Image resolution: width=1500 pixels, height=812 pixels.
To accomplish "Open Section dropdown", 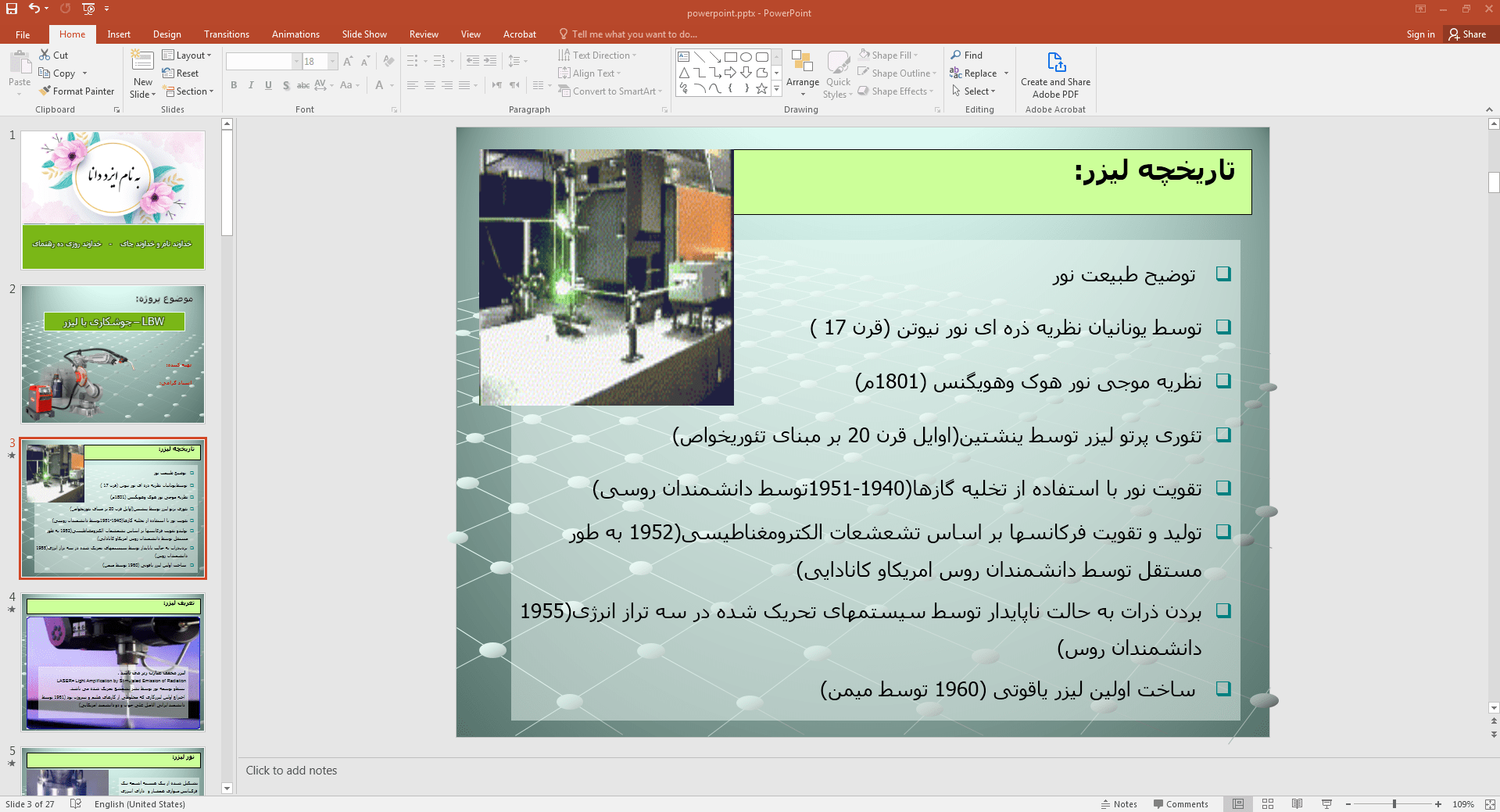I will click(188, 91).
